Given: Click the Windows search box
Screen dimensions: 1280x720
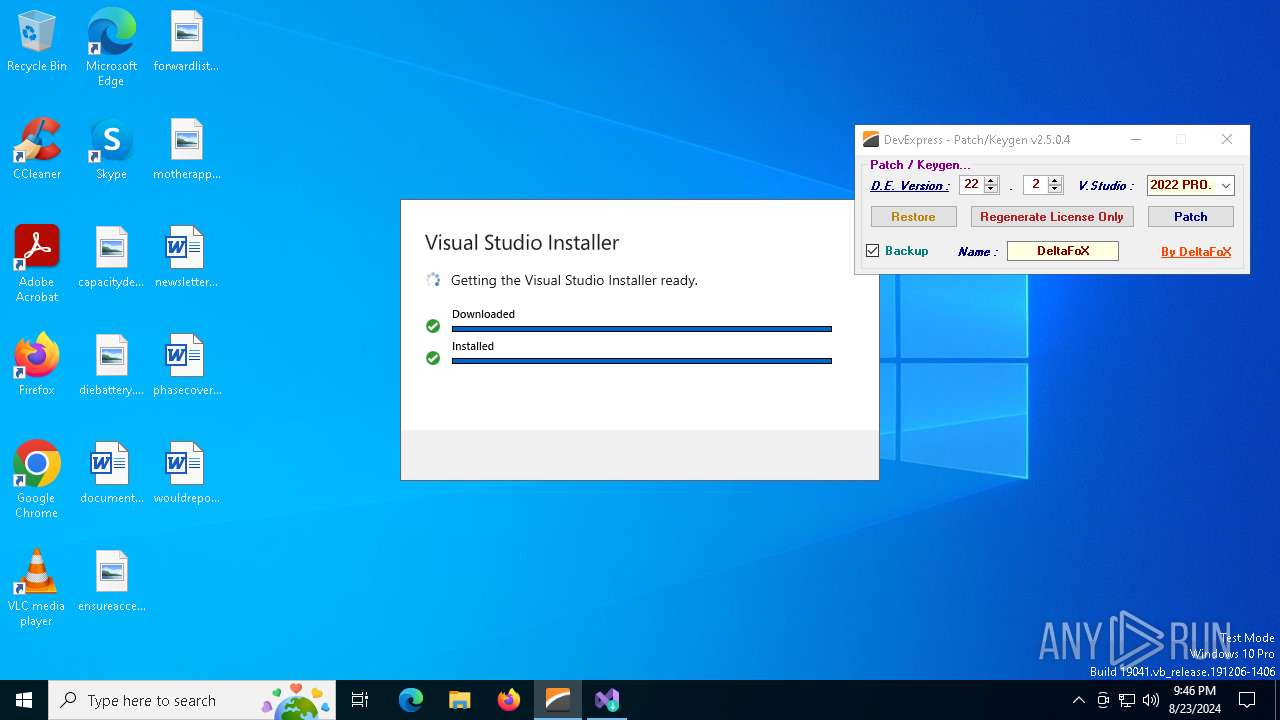Looking at the screenshot, I should pyautogui.click(x=192, y=700).
